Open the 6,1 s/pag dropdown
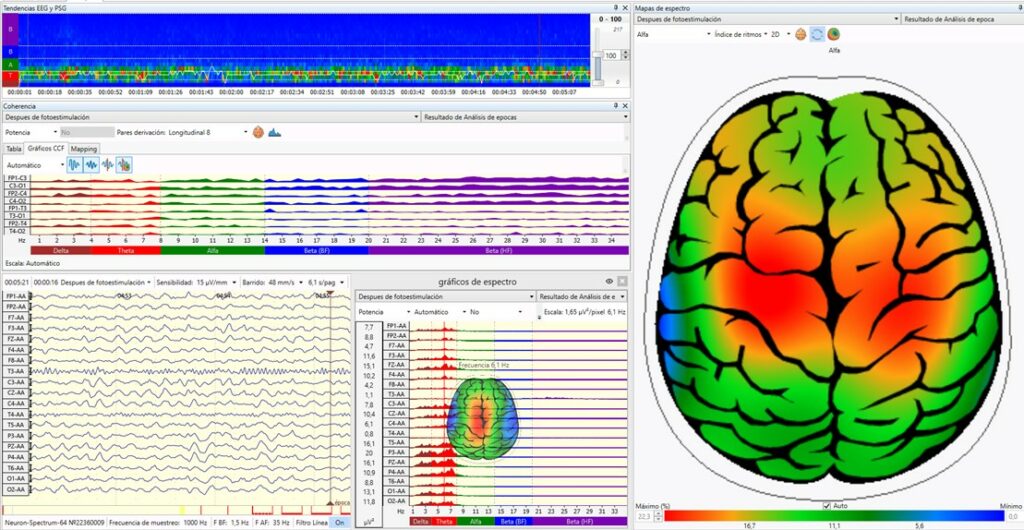This screenshot has width=1024, height=530. (x=327, y=283)
